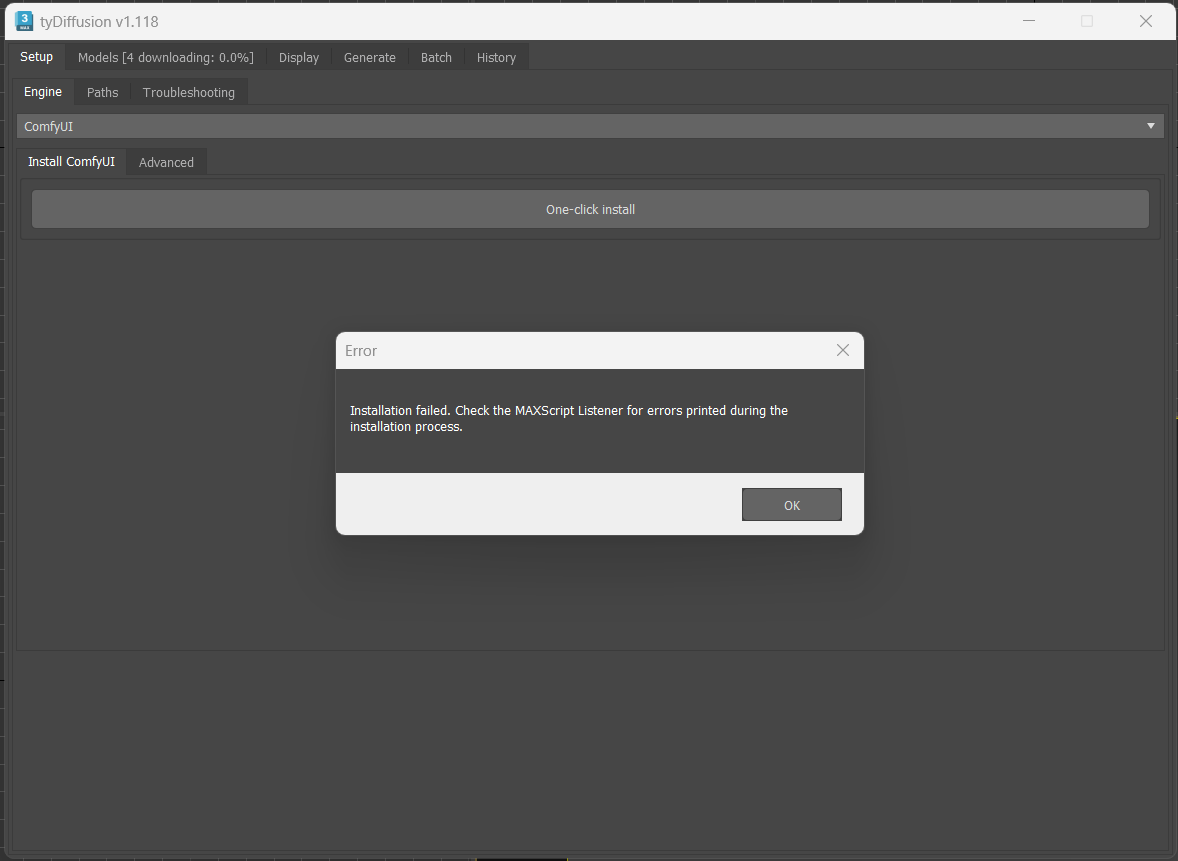Close the Error dialog with X

point(843,350)
